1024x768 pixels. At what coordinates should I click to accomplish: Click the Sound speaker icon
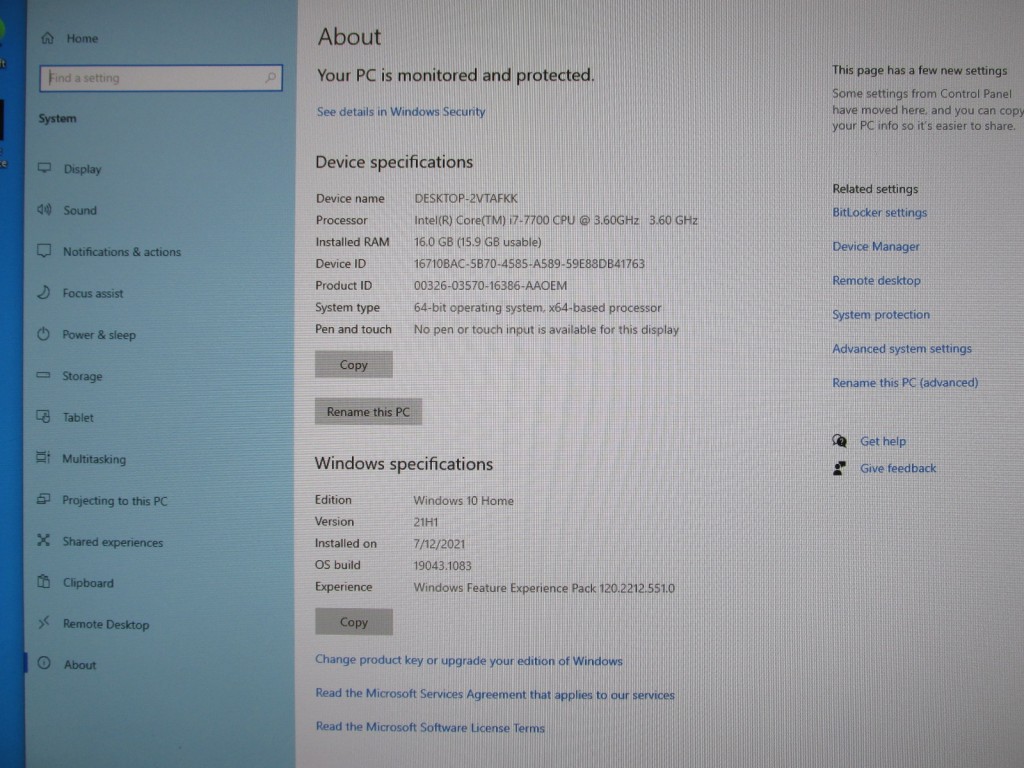(x=44, y=210)
